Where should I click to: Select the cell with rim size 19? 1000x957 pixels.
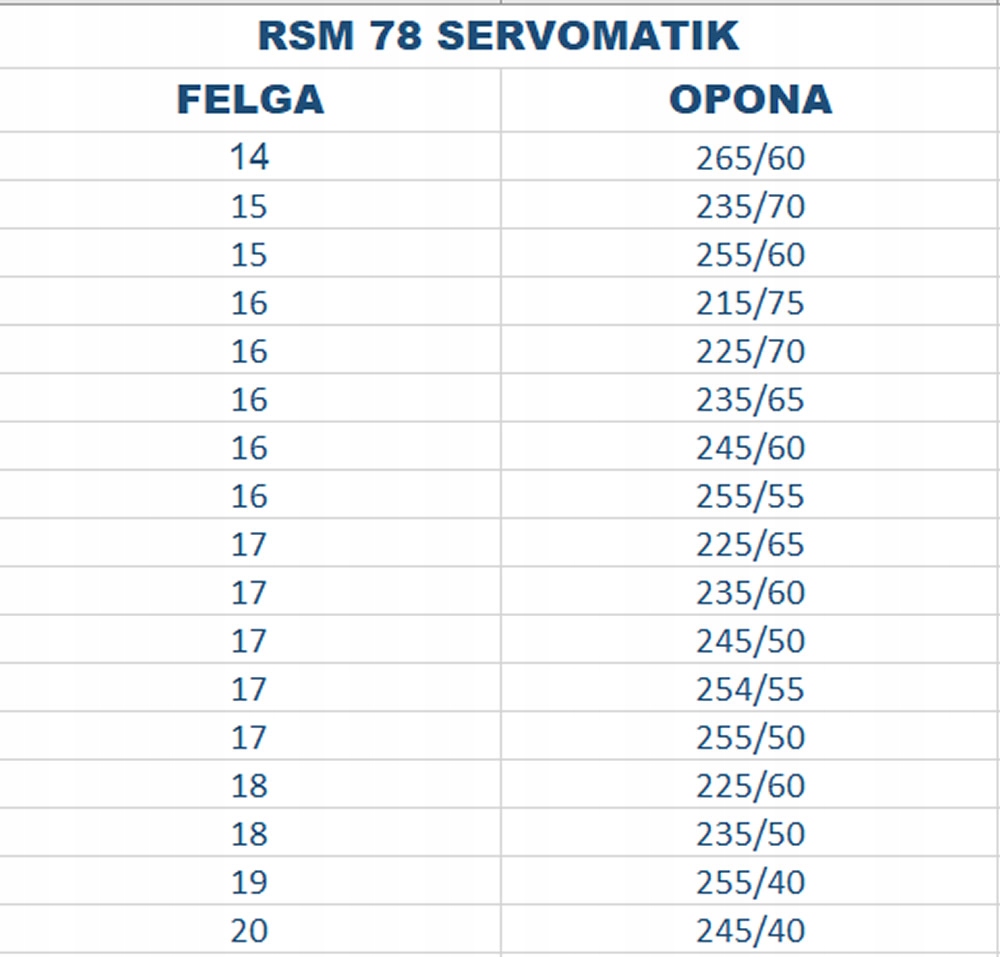tap(250, 880)
